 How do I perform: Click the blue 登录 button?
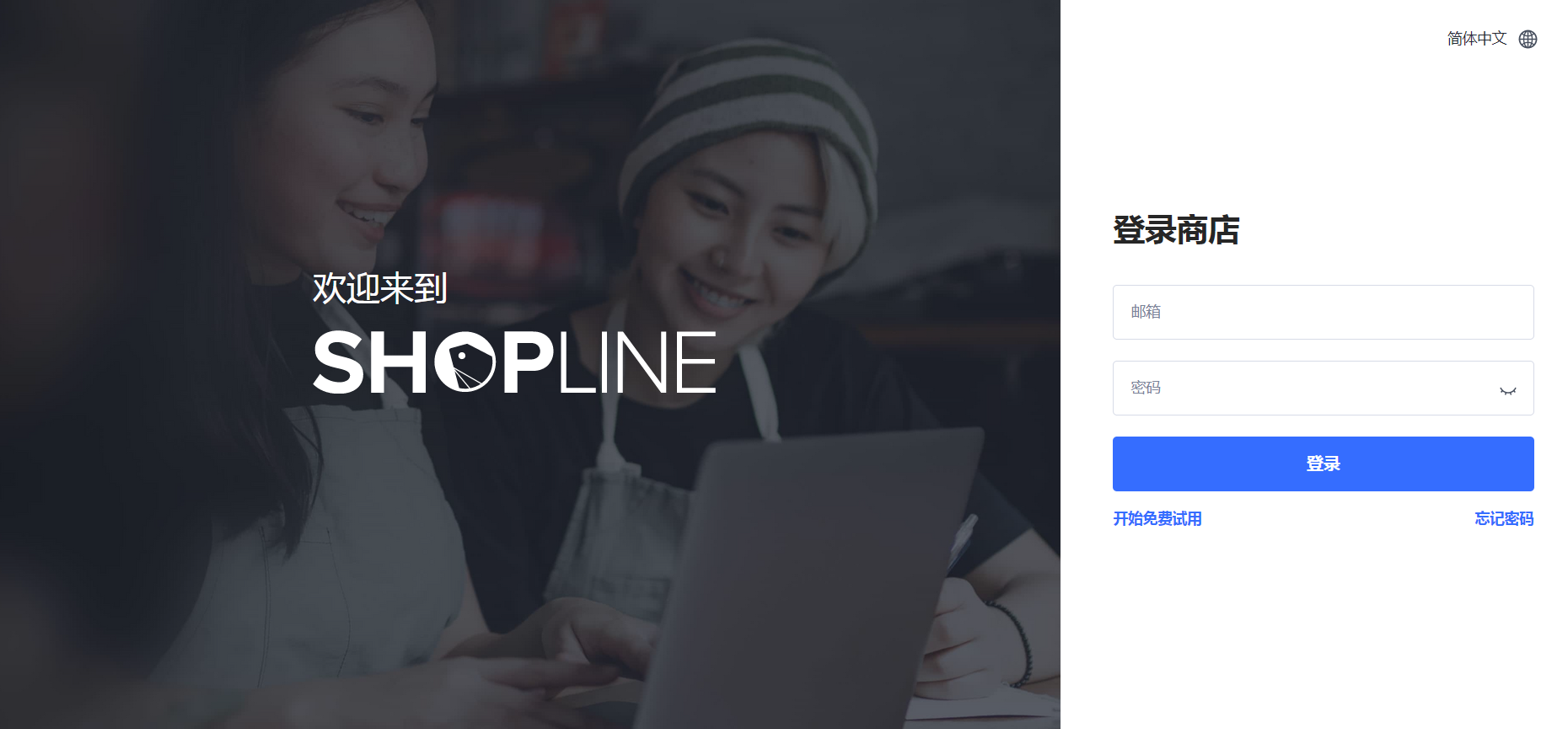pos(1323,464)
